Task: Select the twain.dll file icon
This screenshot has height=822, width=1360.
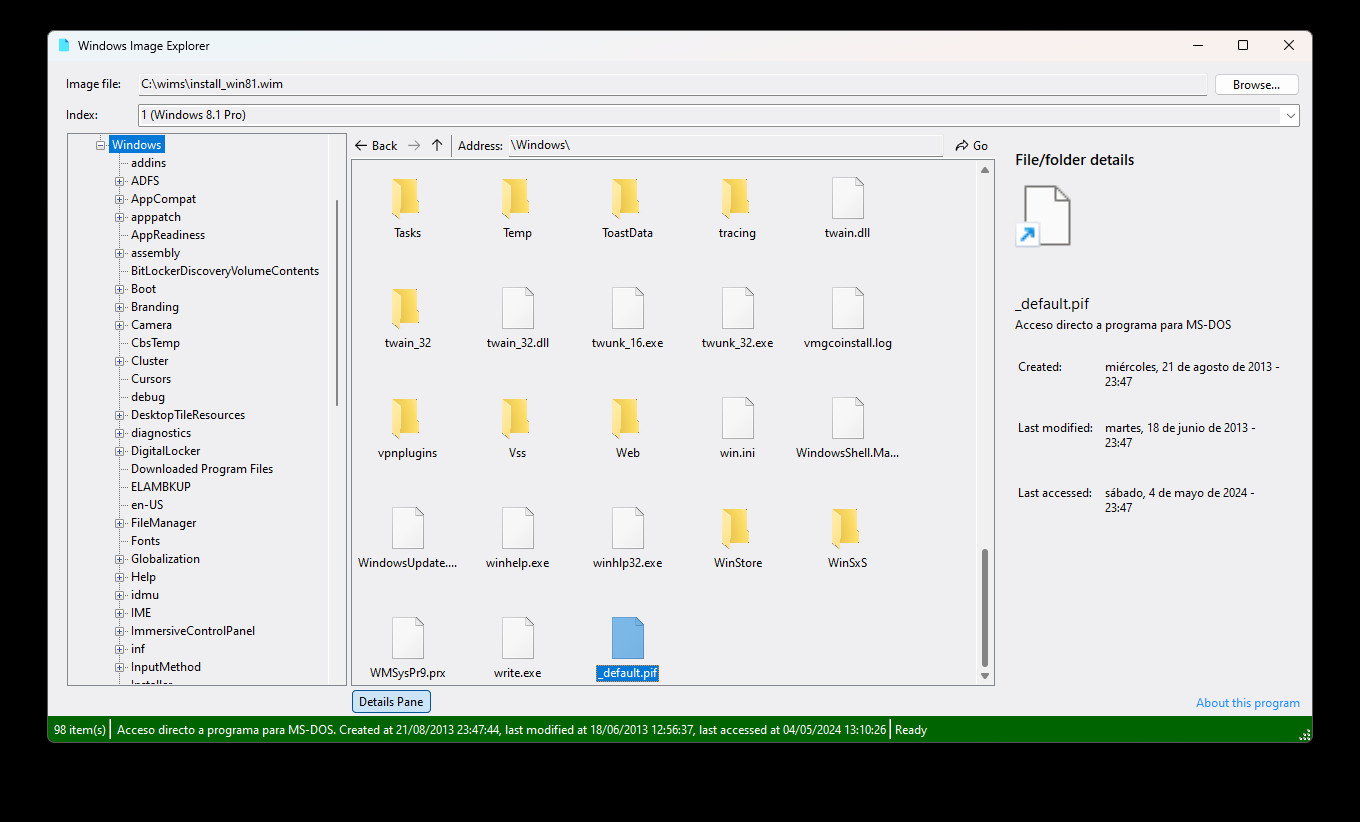Action: tap(846, 198)
